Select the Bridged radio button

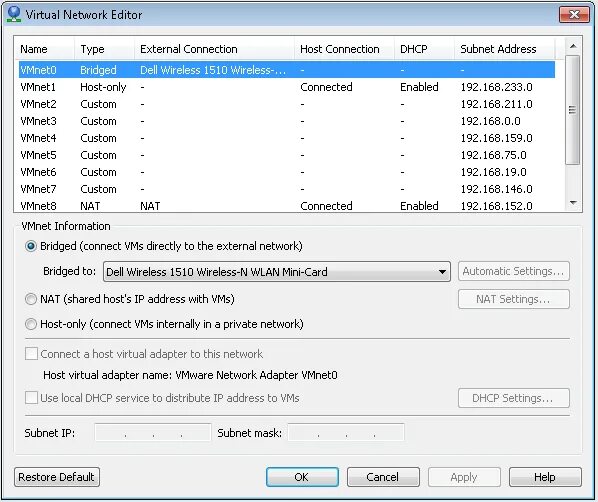(x=31, y=246)
